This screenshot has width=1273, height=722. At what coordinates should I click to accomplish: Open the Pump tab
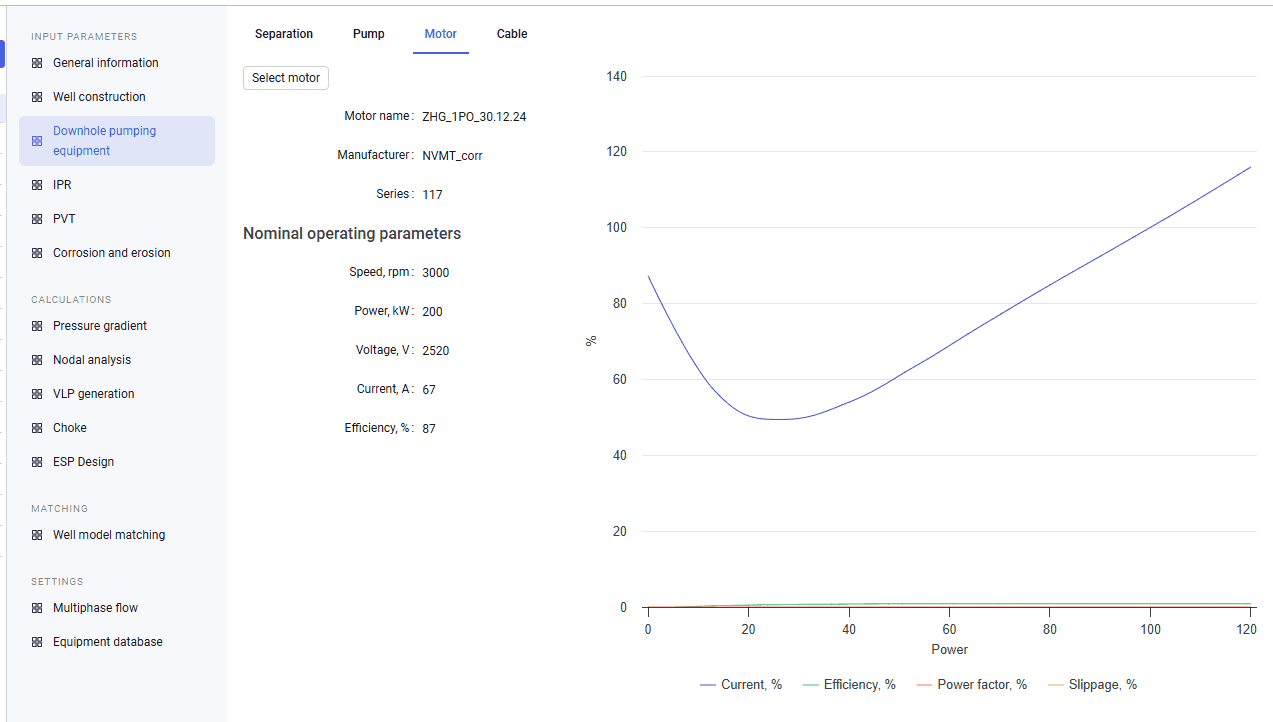369,34
